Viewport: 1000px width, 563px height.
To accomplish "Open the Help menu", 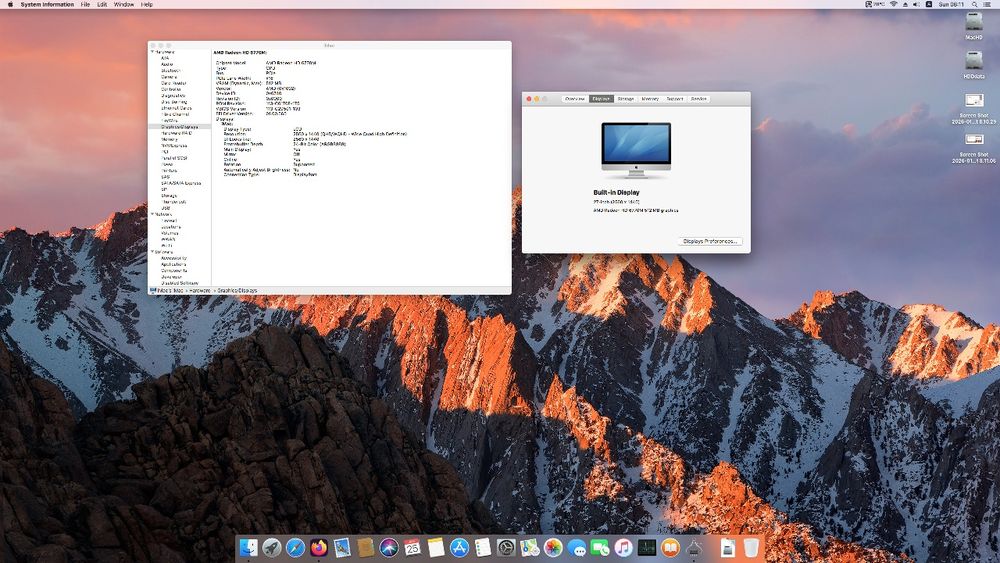I will coord(147,4).
